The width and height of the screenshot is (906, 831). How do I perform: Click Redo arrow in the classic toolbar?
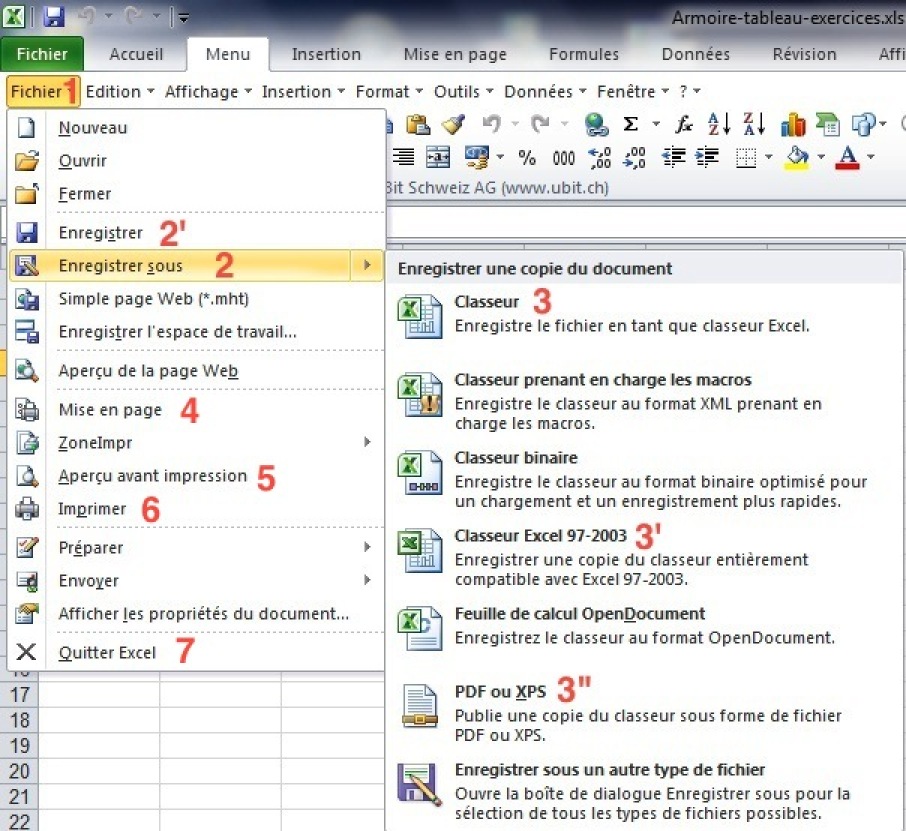[540, 124]
